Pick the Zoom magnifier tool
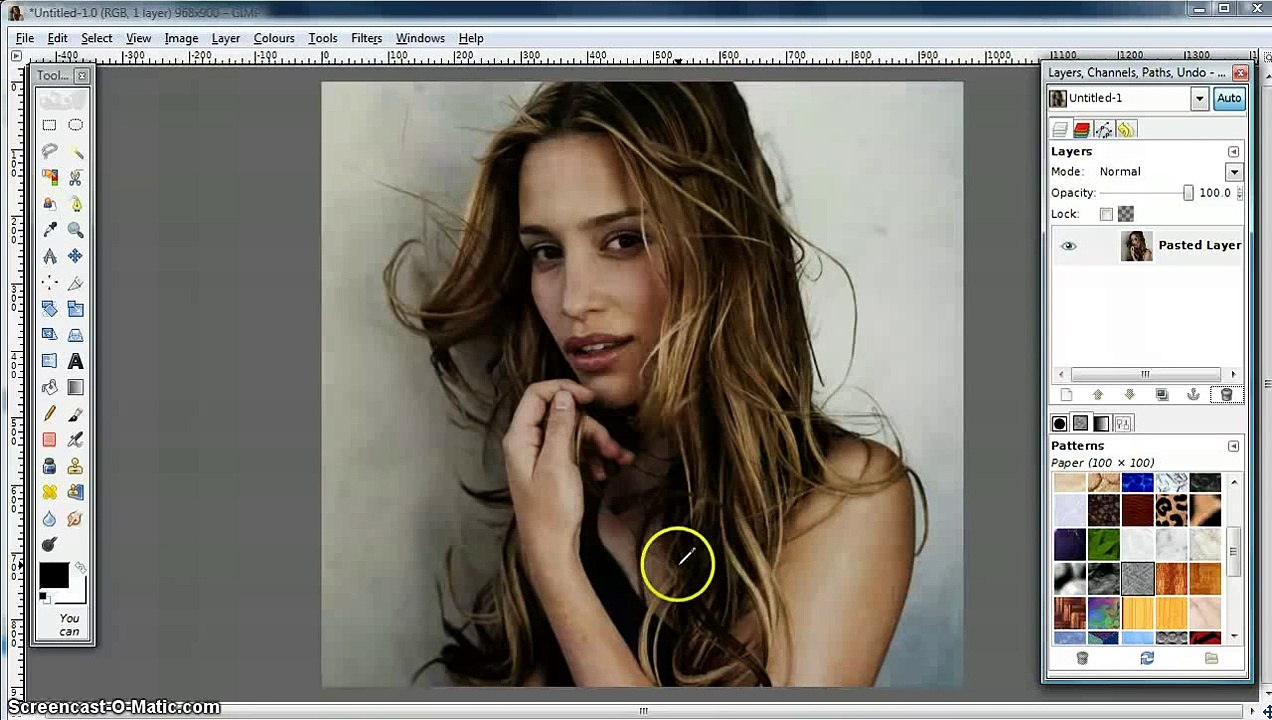Viewport: 1272px width, 720px height. [x=75, y=230]
